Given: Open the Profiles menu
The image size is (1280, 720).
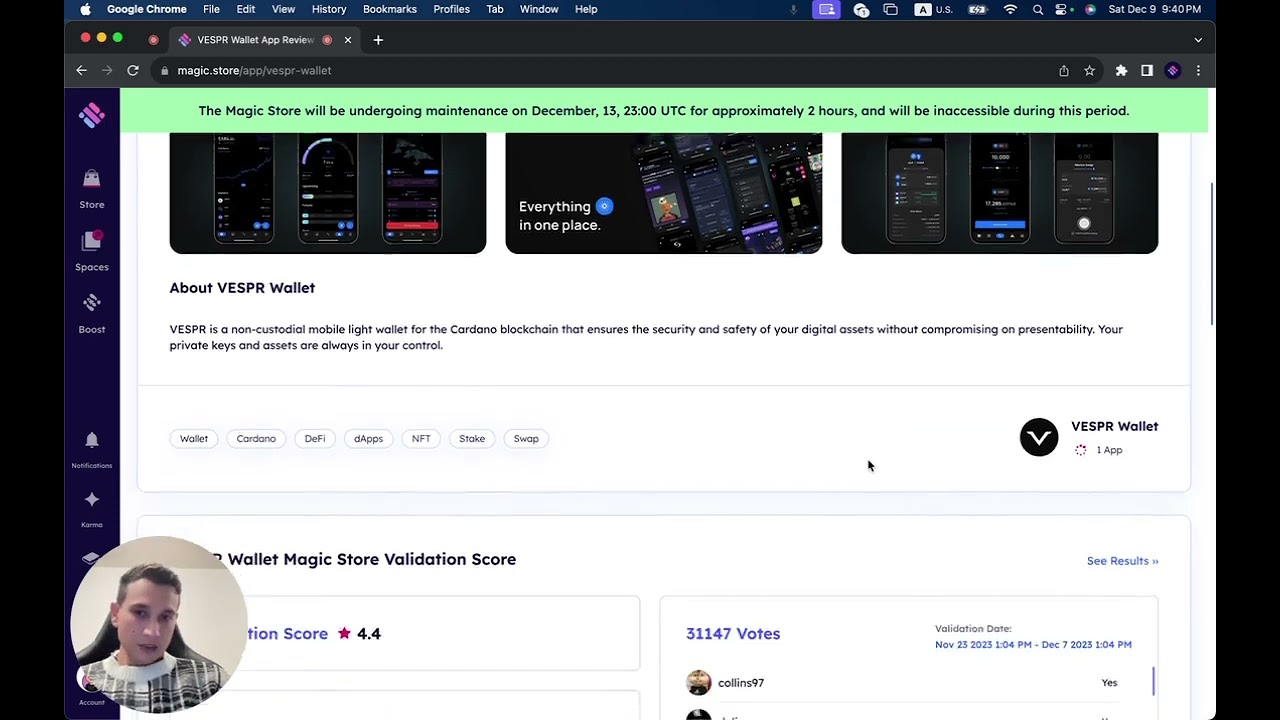Looking at the screenshot, I should pos(451,9).
